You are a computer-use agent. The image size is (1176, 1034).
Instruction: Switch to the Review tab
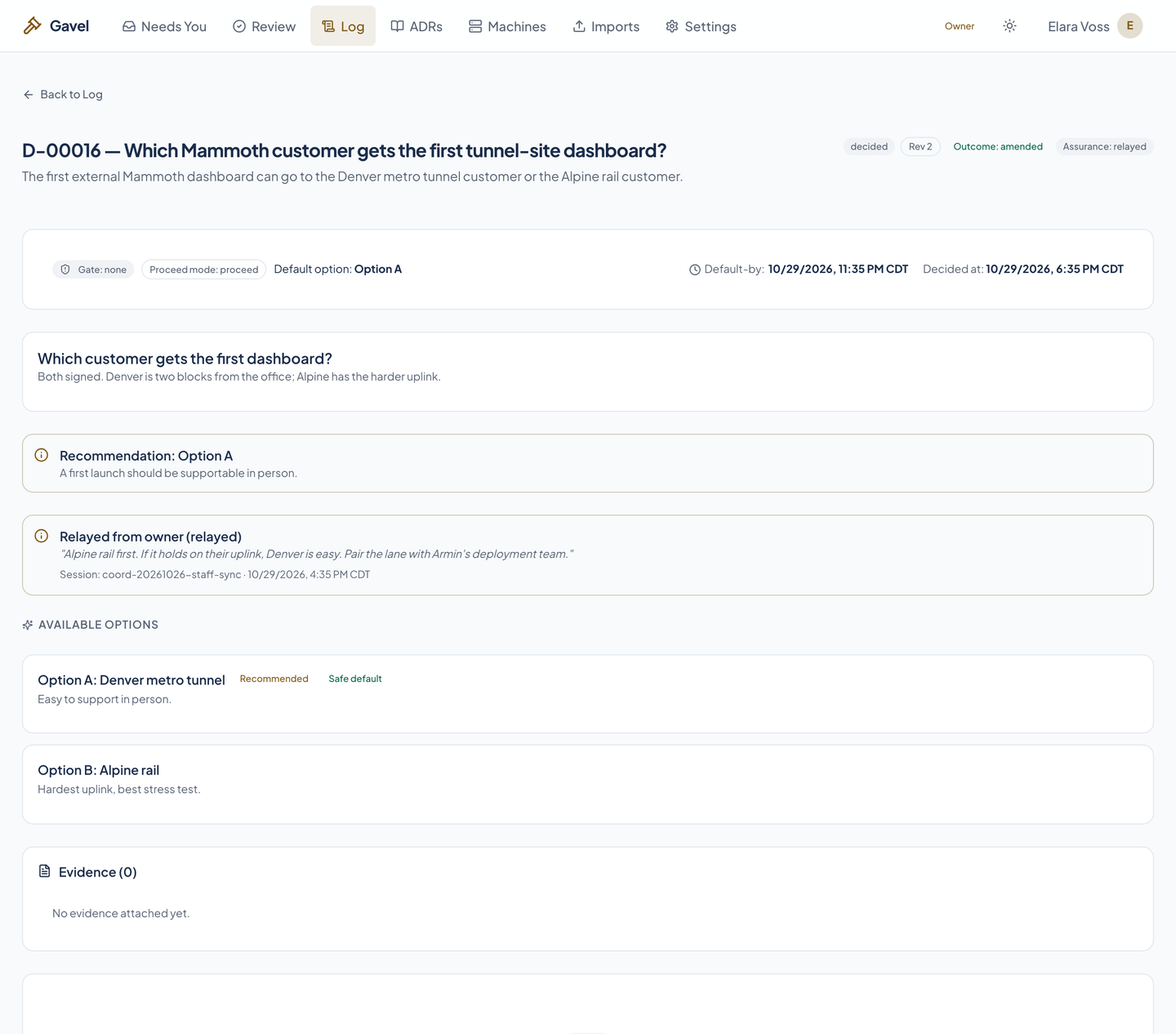pos(264,26)
